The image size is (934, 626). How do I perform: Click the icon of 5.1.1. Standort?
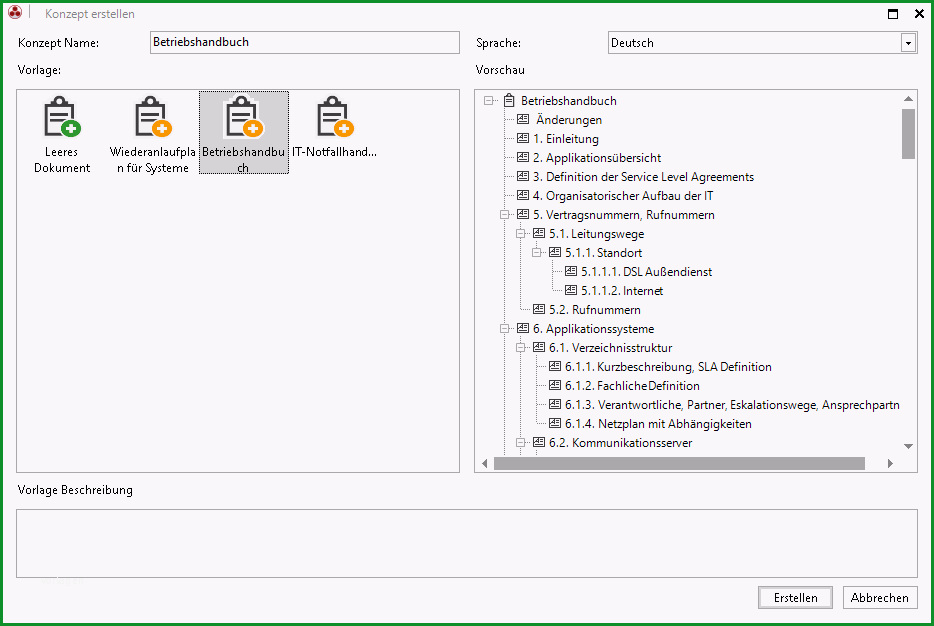[x=555, y=253]
